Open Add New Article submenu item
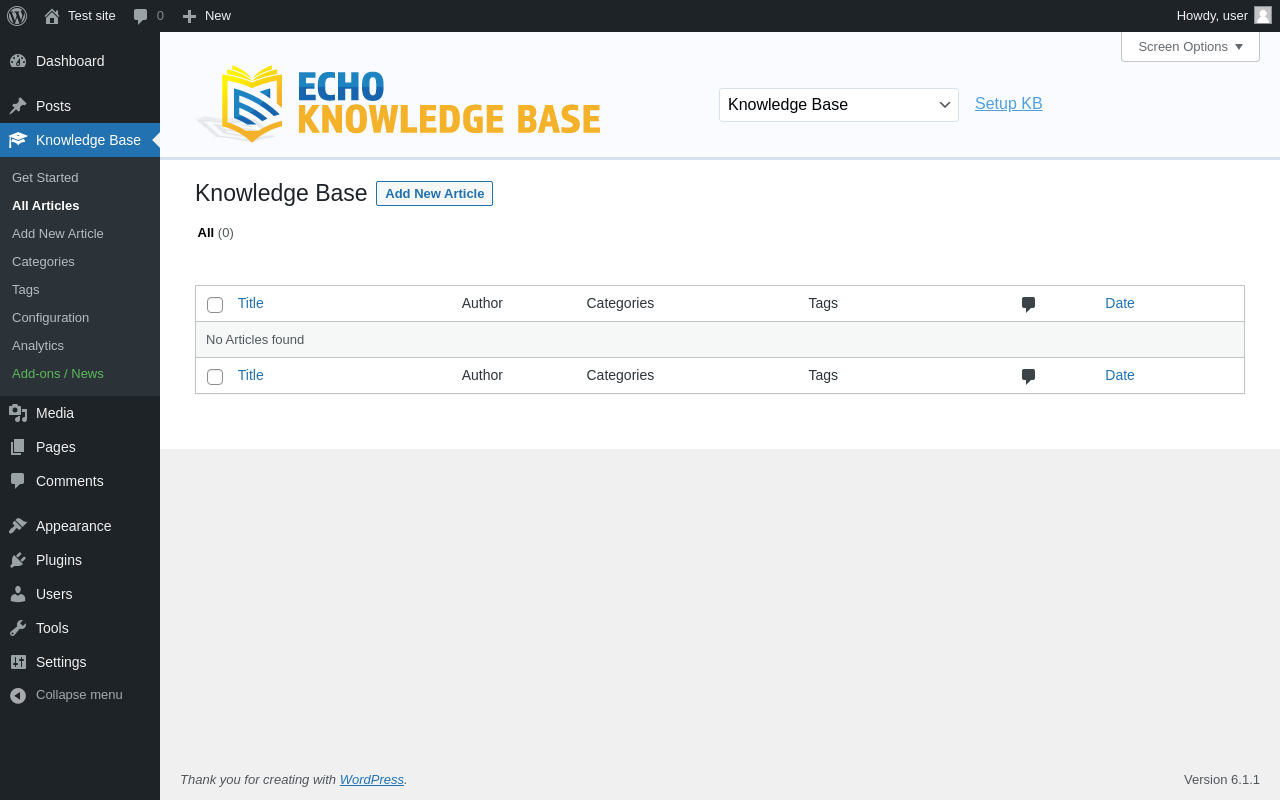The width and height of the screenshot is (1280, 800). [58, 234]
